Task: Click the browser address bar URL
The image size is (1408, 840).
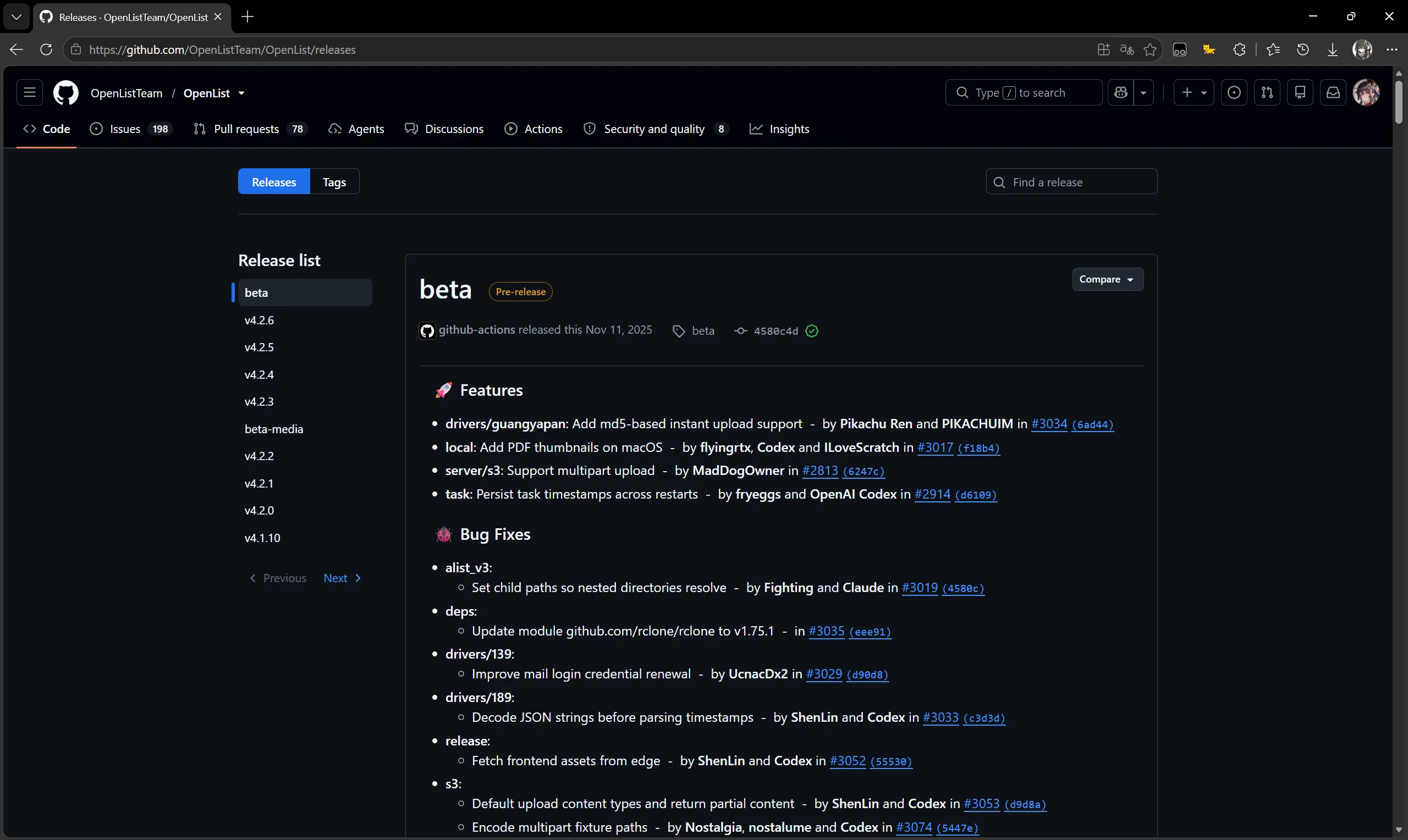Action: [223, 50]
